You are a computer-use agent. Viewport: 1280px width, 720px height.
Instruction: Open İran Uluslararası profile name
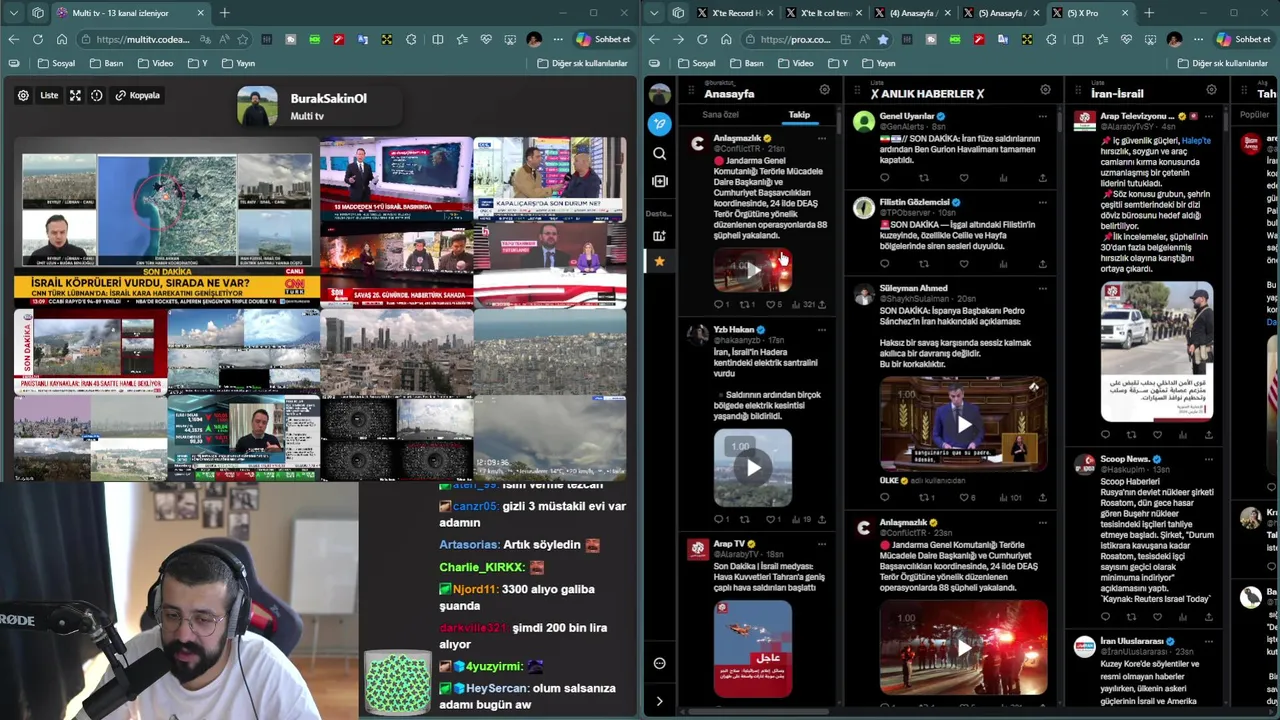pos(1132,640)
